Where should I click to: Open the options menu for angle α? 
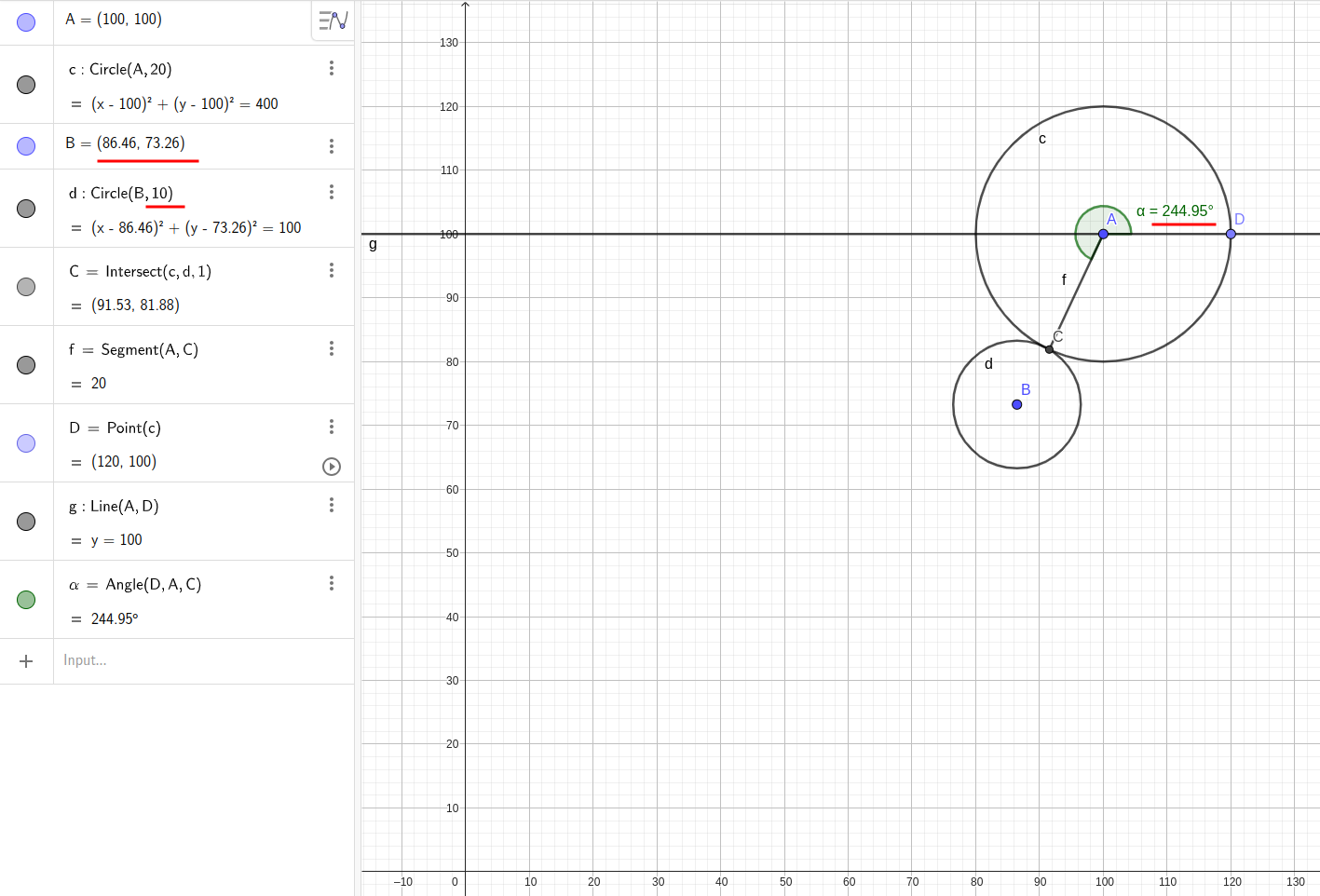pyautogui.click(x=332, y=582)
